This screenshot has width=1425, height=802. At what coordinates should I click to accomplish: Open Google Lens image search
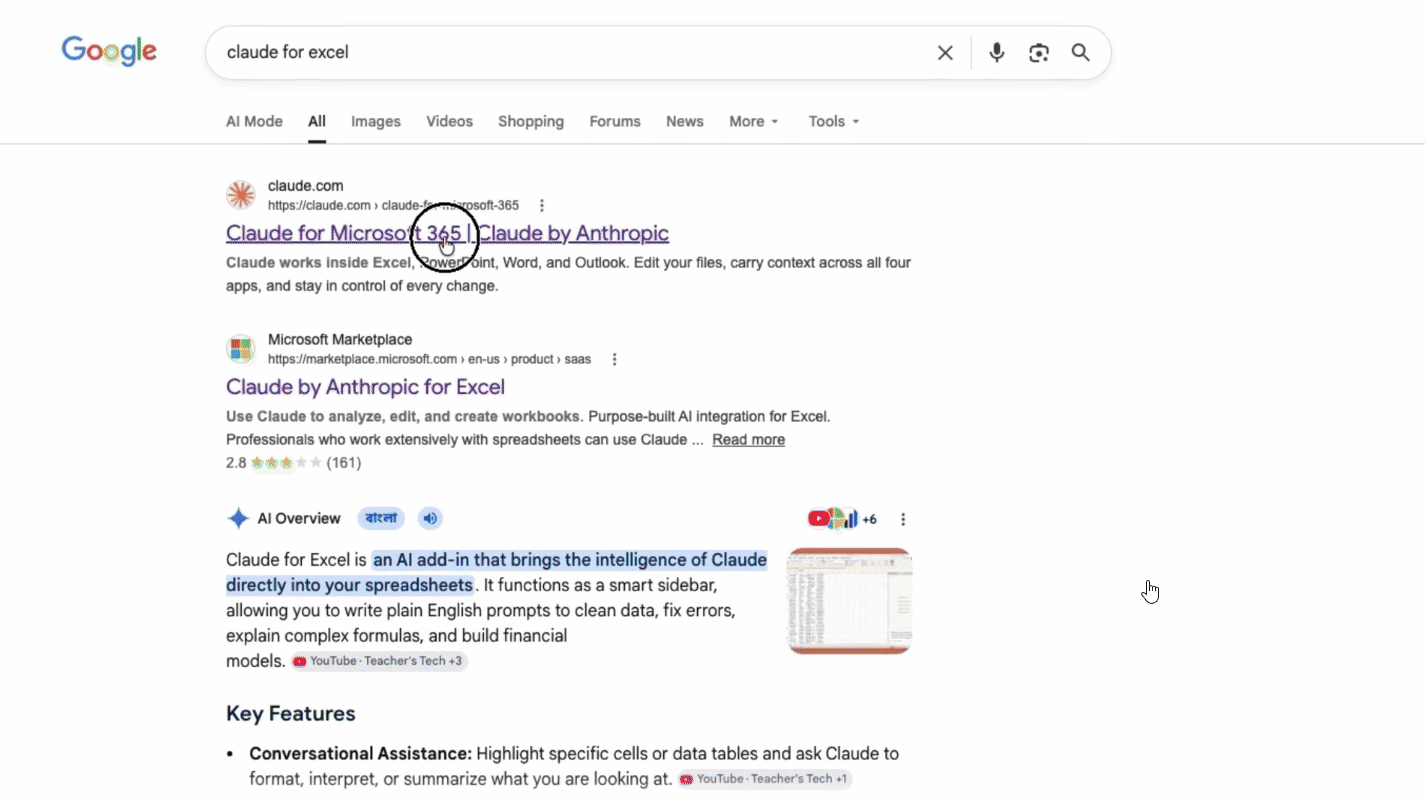[x=1039, y=53]
